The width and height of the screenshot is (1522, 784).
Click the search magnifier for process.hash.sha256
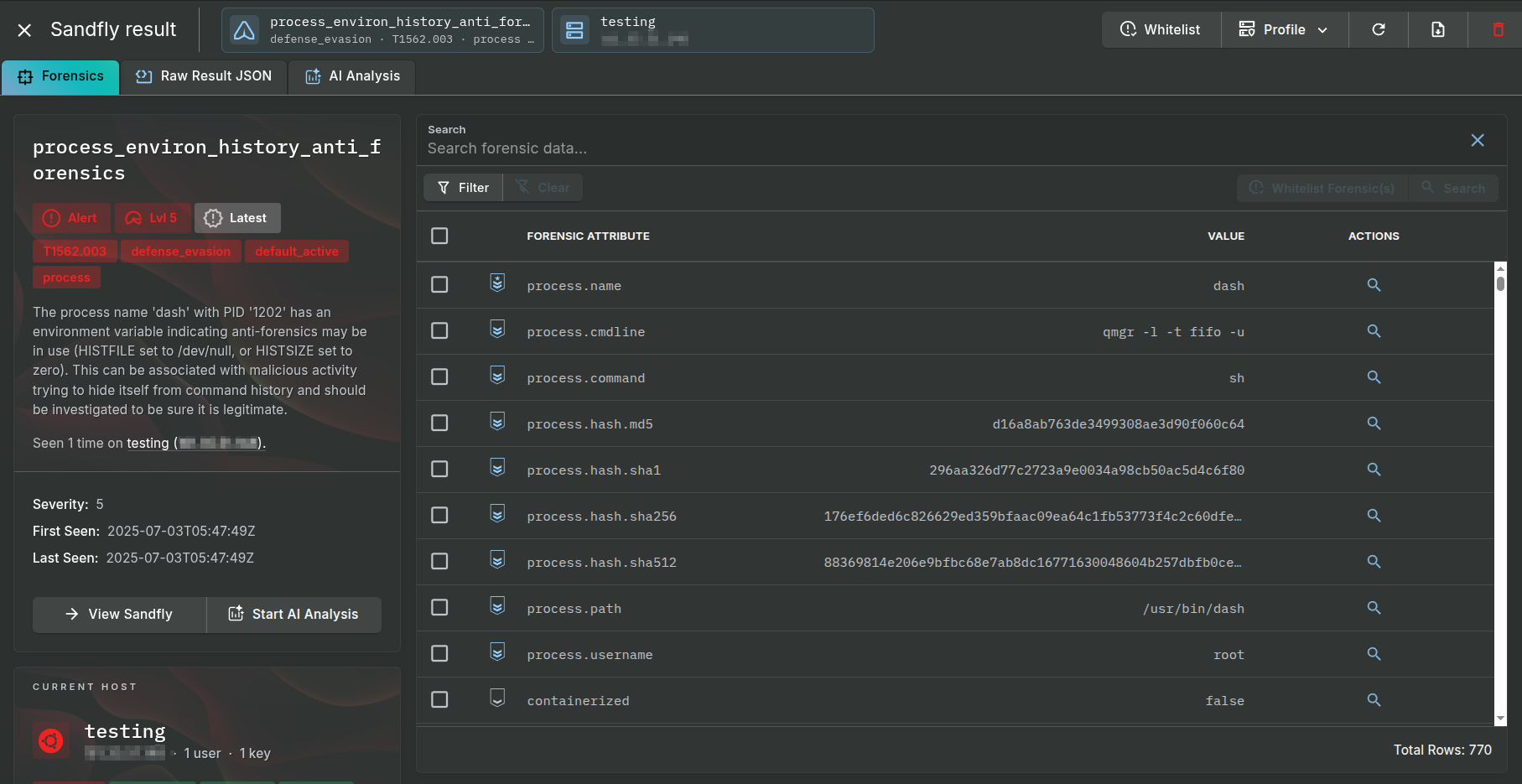(1374, 516)
